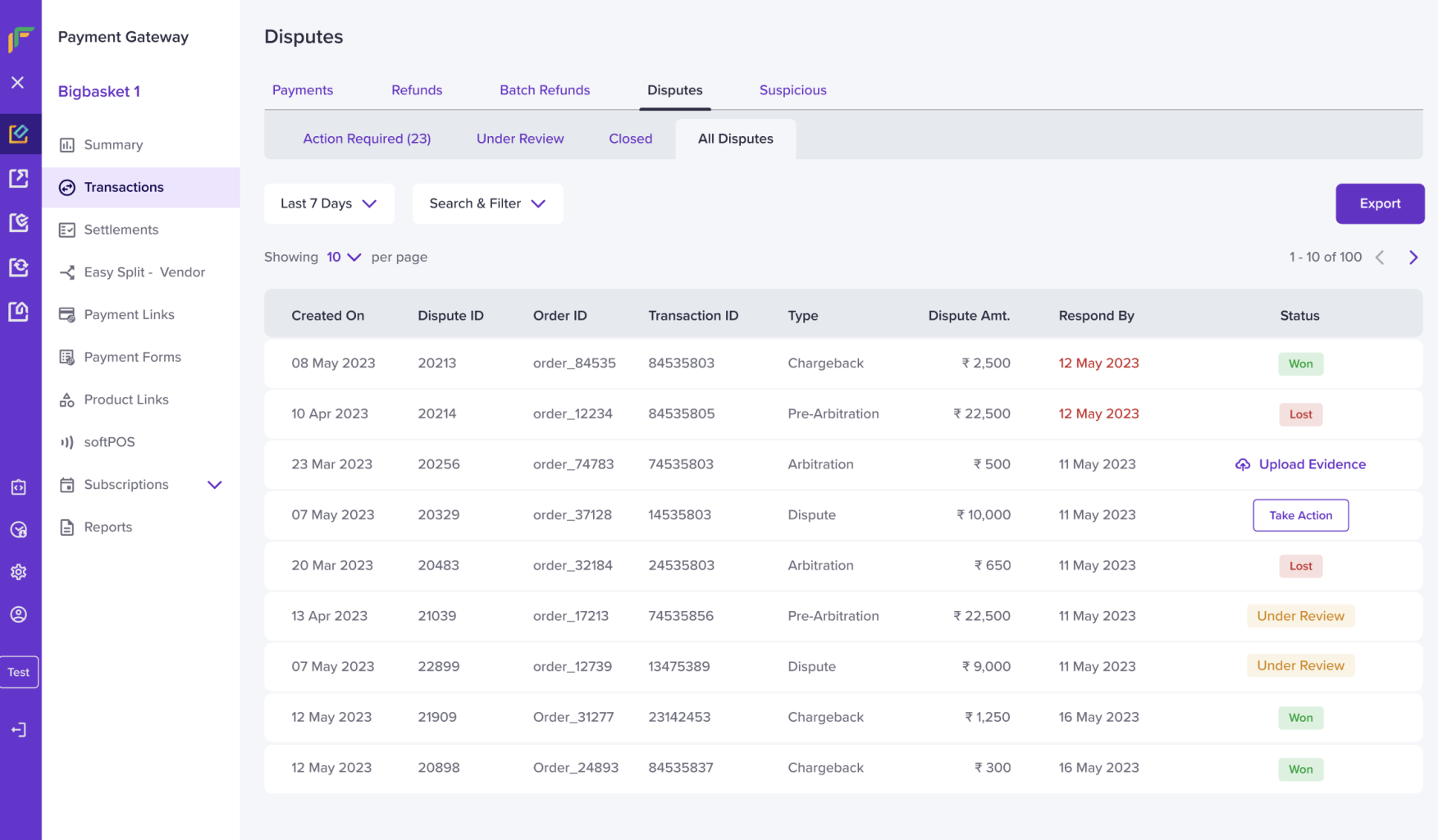Expand the Search & Filter dropdown
This screenshot has width=1438, height=840.
(x=487, y=203)
